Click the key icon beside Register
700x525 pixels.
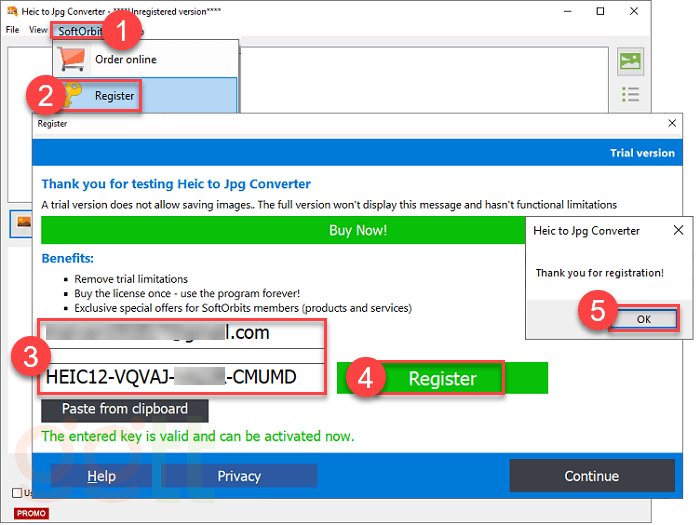pyautogui.click(x=73, y=96)
